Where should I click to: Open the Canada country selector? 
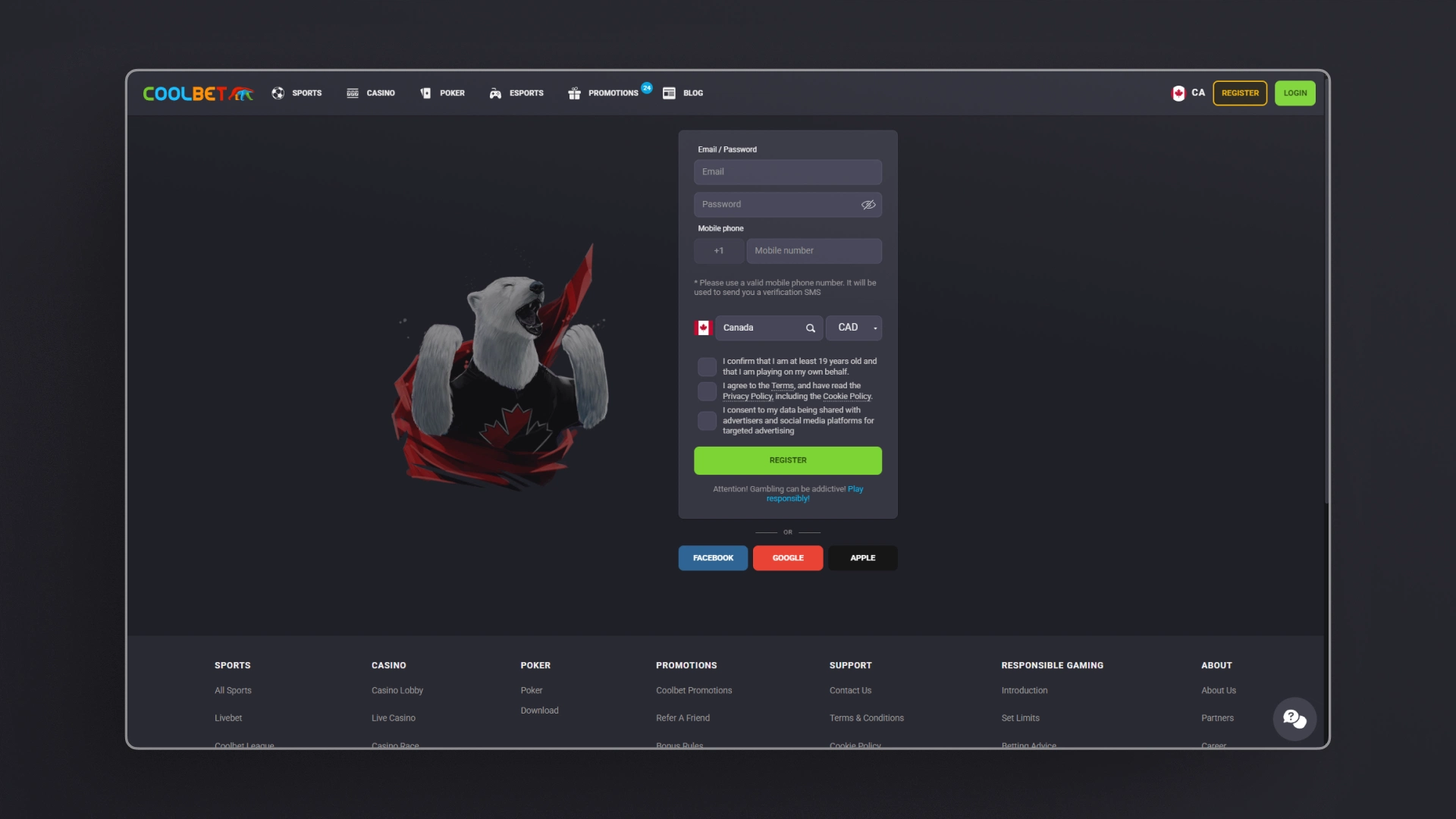point(769,328)
